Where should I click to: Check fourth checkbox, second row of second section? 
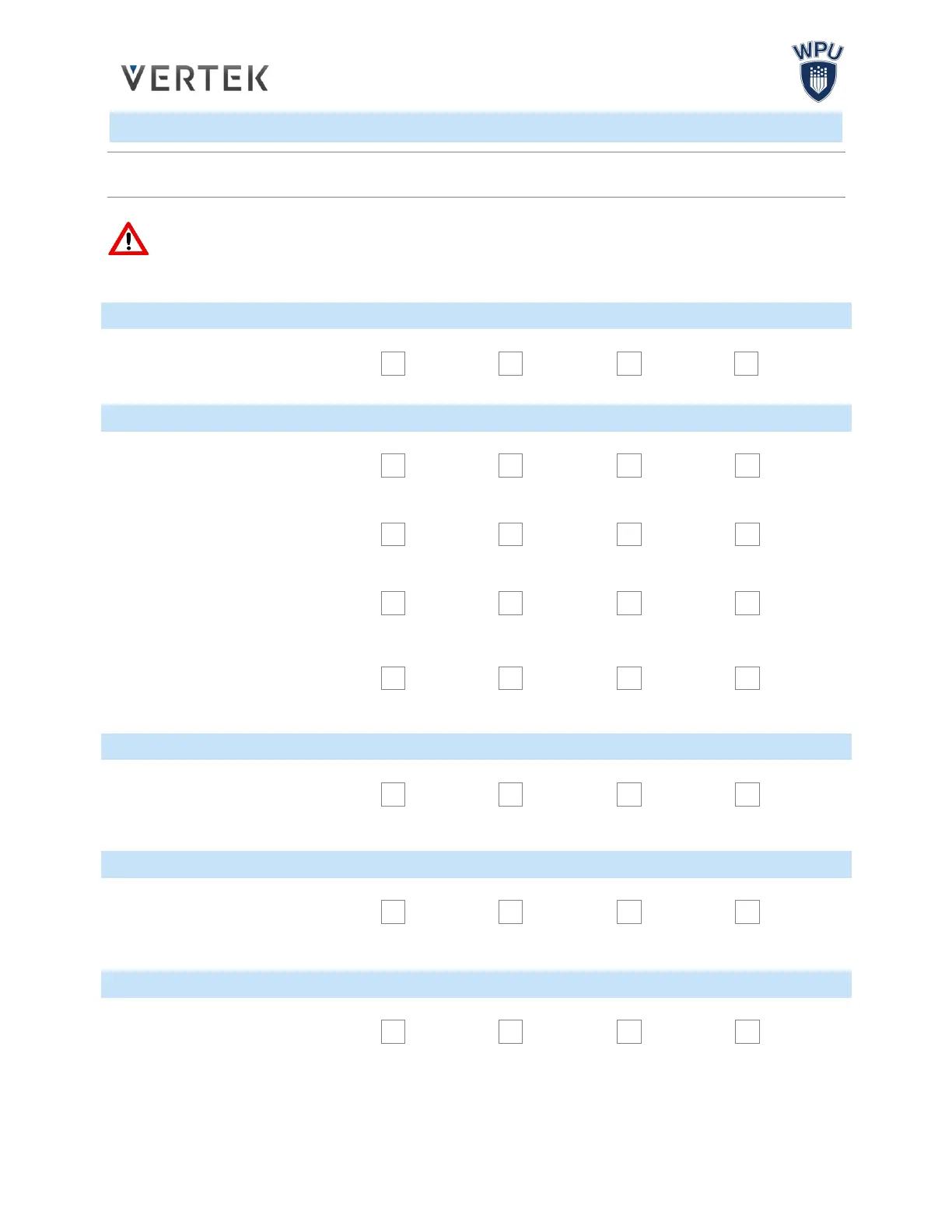tap(747, 534)
